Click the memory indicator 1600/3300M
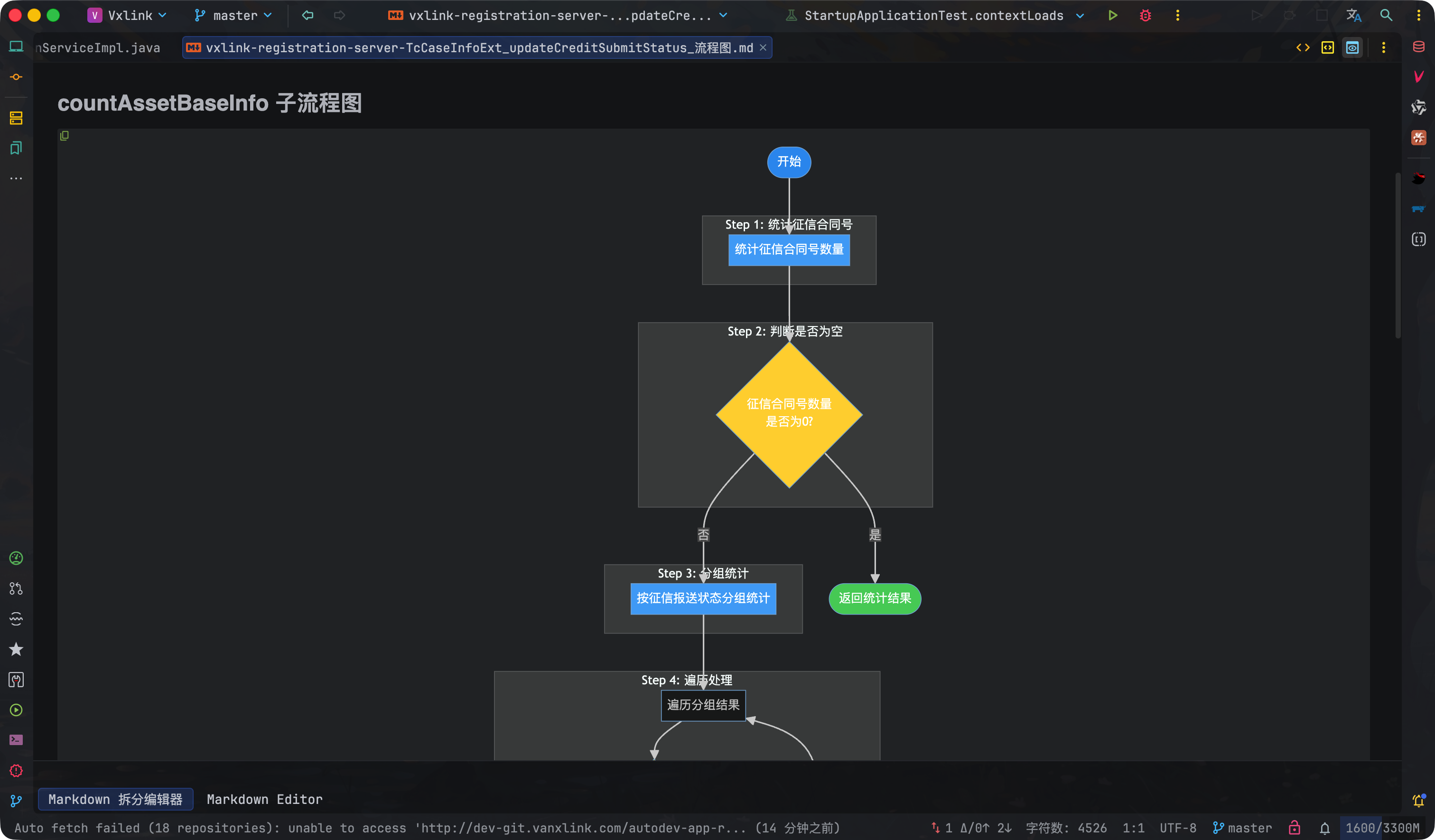Screen dimensions: 1435x840 pyautogui.click(x=1382, y=828)
